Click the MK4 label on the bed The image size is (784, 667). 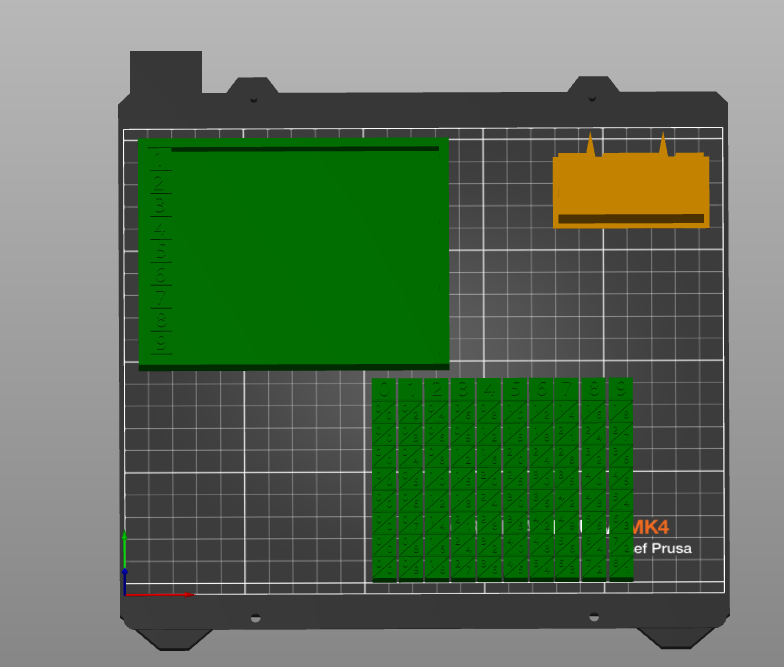(650, 526)
